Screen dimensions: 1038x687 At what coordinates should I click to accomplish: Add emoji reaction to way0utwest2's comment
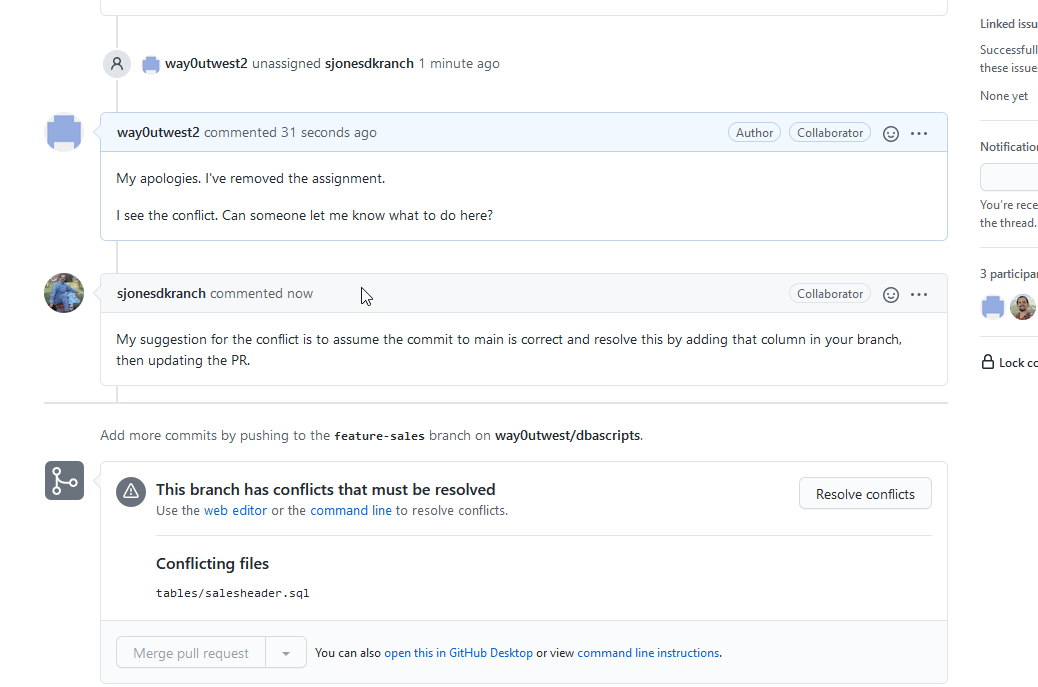(891, 133)
